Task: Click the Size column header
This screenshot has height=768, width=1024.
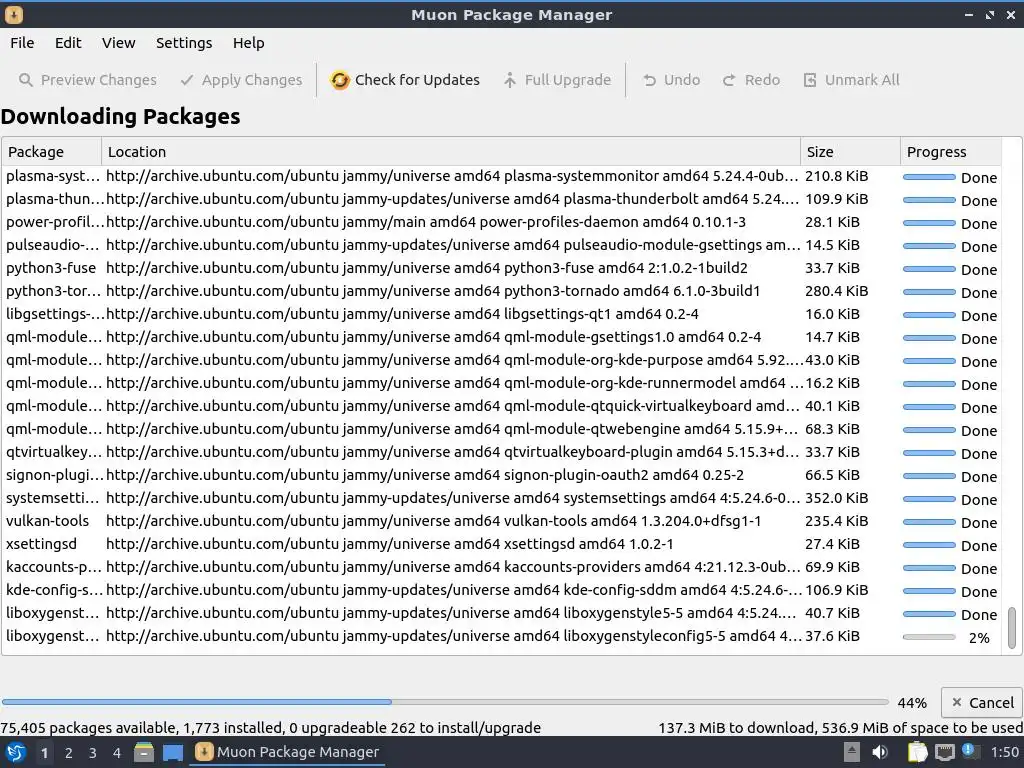Action: (x=850, y=152)
